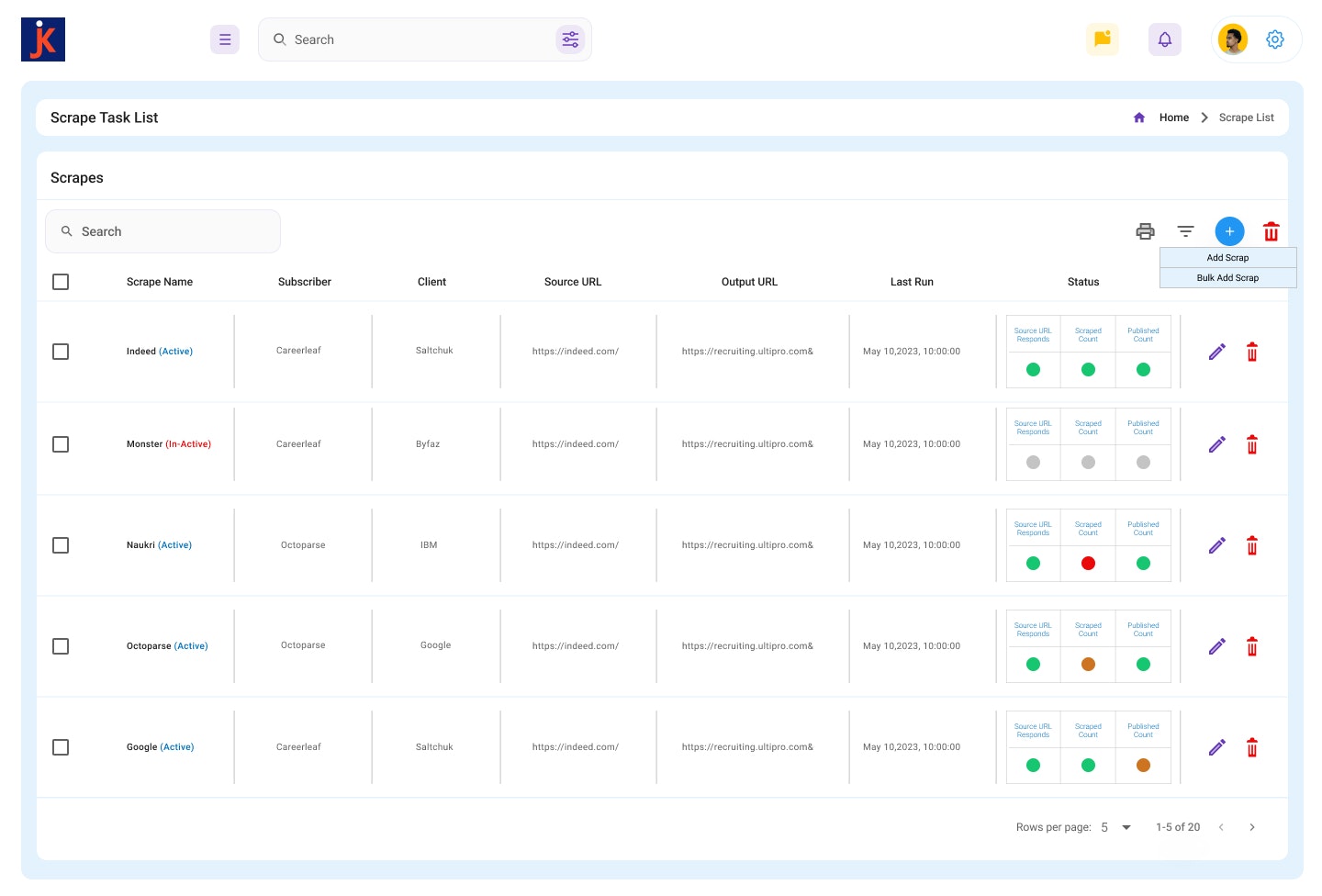Click the blue plus add button

click(x=1230, y=231)
